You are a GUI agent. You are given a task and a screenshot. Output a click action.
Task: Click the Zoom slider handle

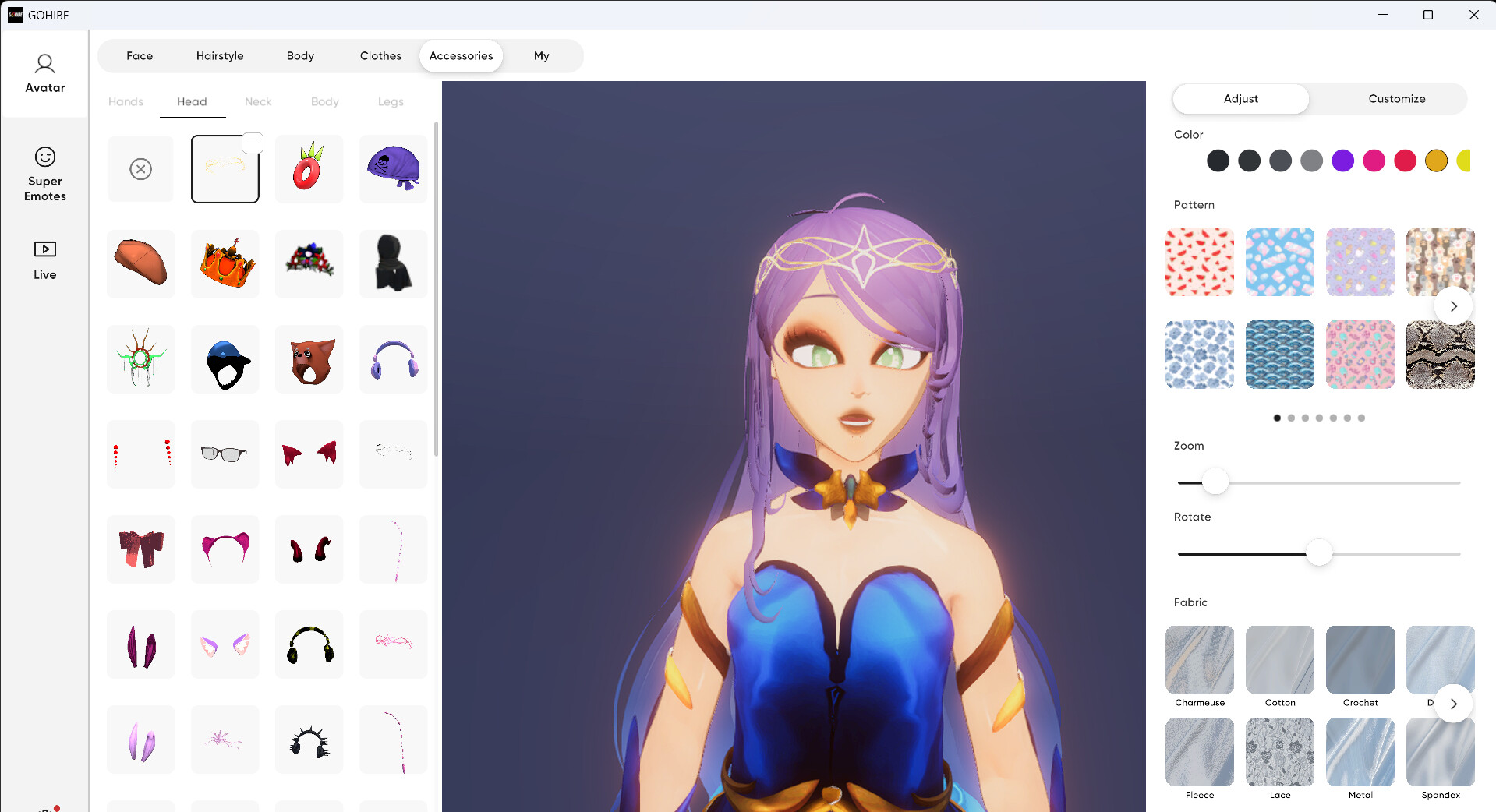1215,482
